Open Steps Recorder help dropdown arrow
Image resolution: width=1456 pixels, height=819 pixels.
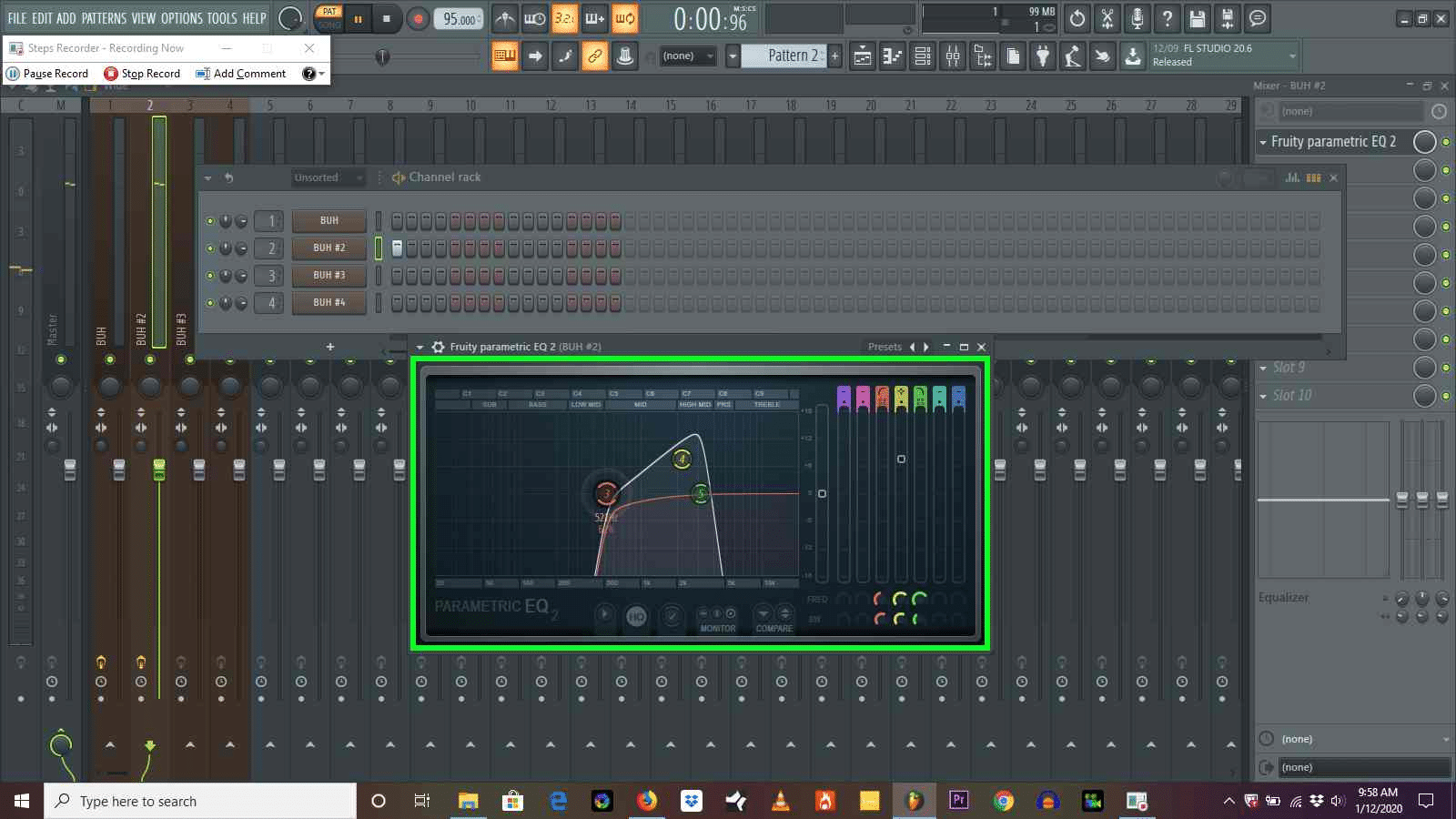321,74
